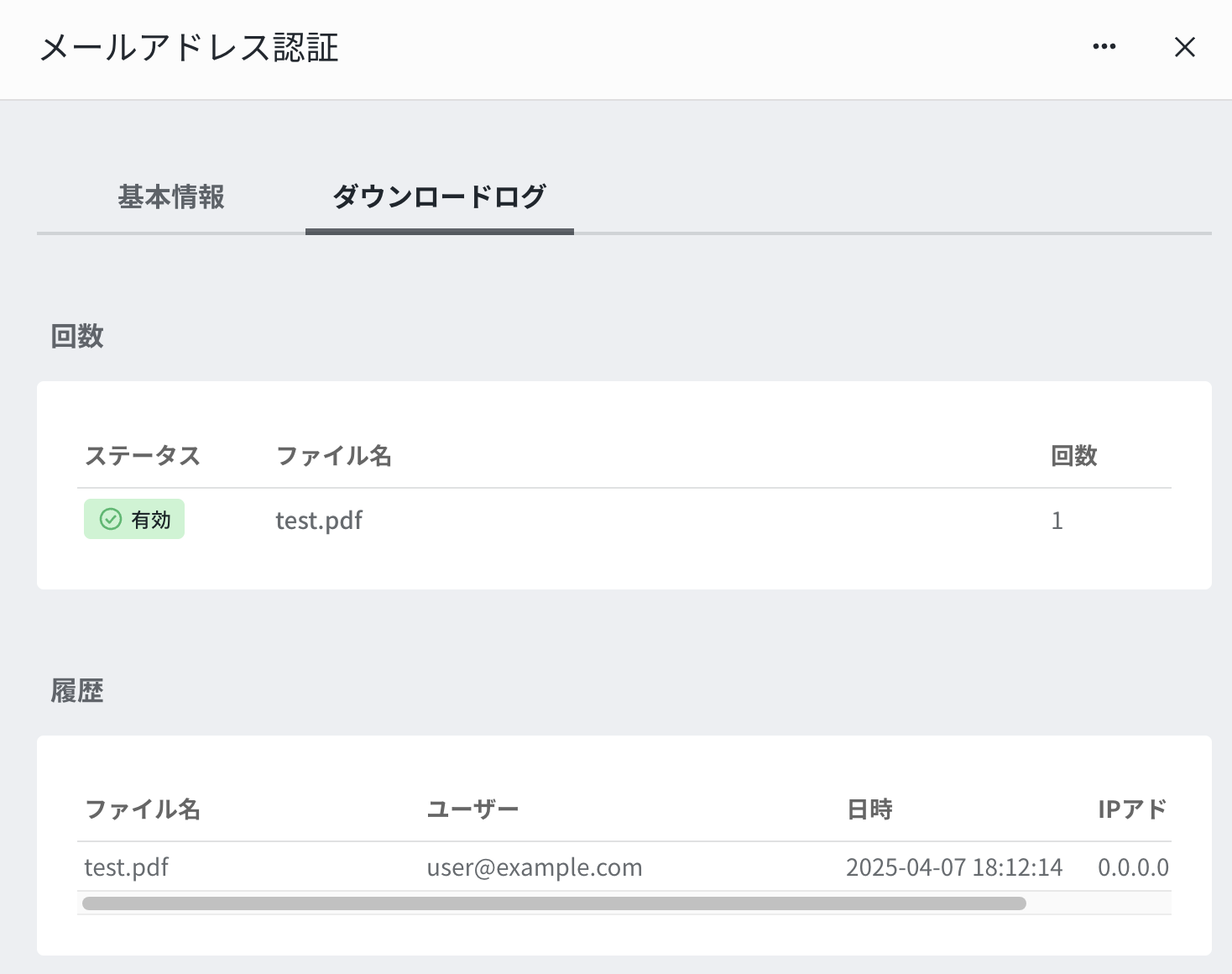Click the IP address 0.0.0.0
1232x974 pixels.
point(1133,867)
